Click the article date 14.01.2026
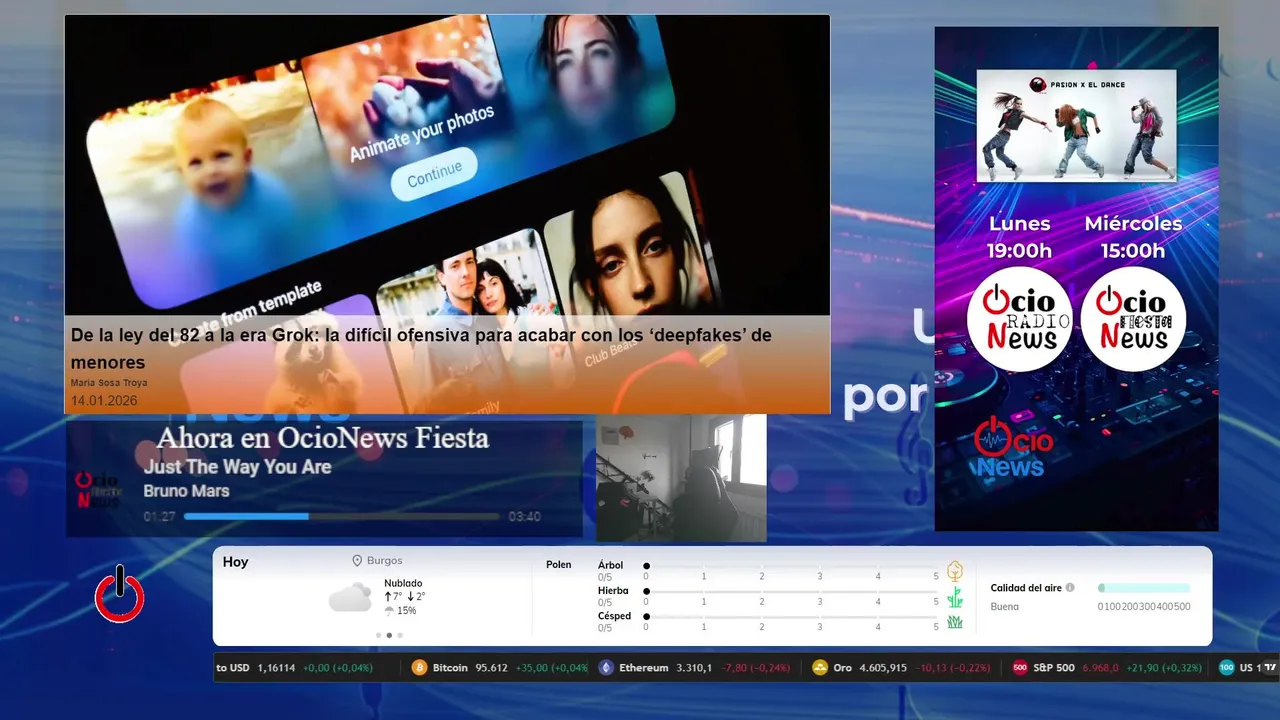This screenshot has height=720, width=1280. (x=104, y=401)
